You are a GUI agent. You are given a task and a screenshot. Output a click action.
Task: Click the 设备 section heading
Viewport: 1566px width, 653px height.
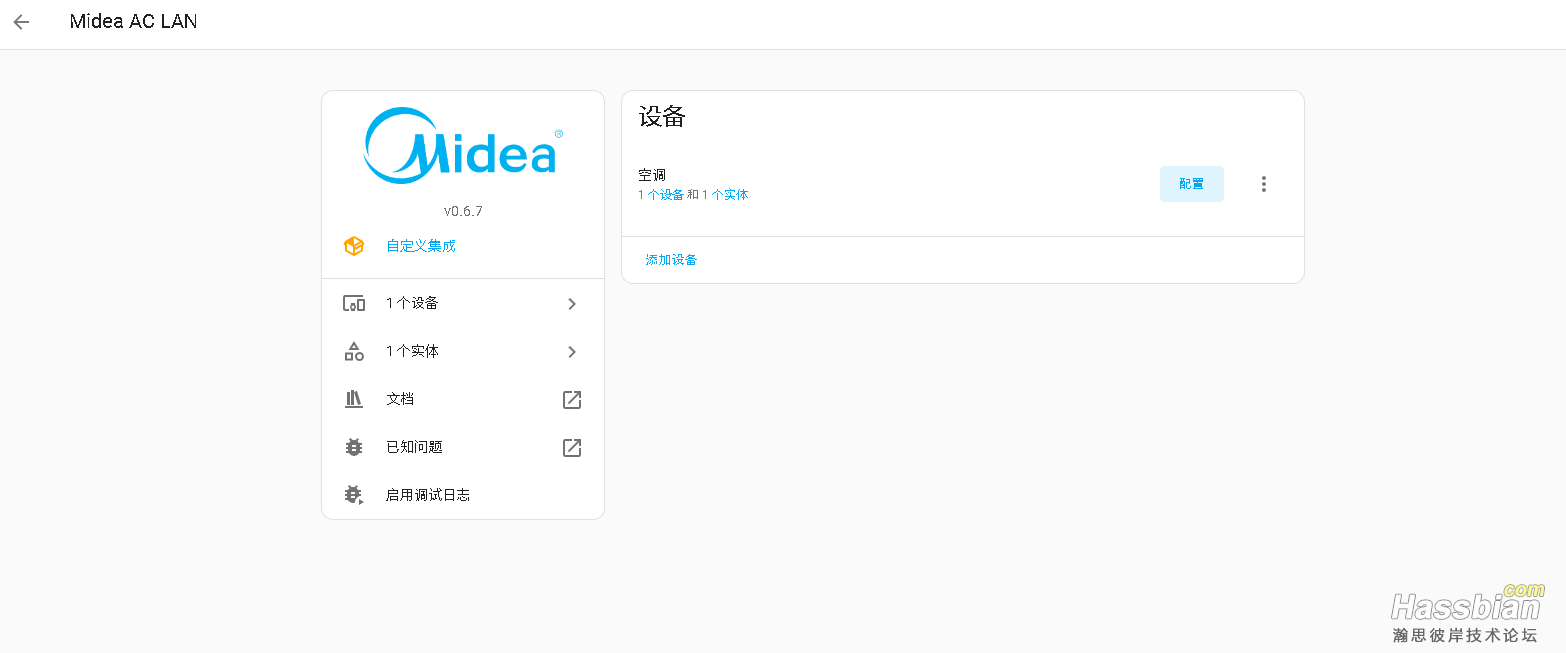[x=662, y=117]
